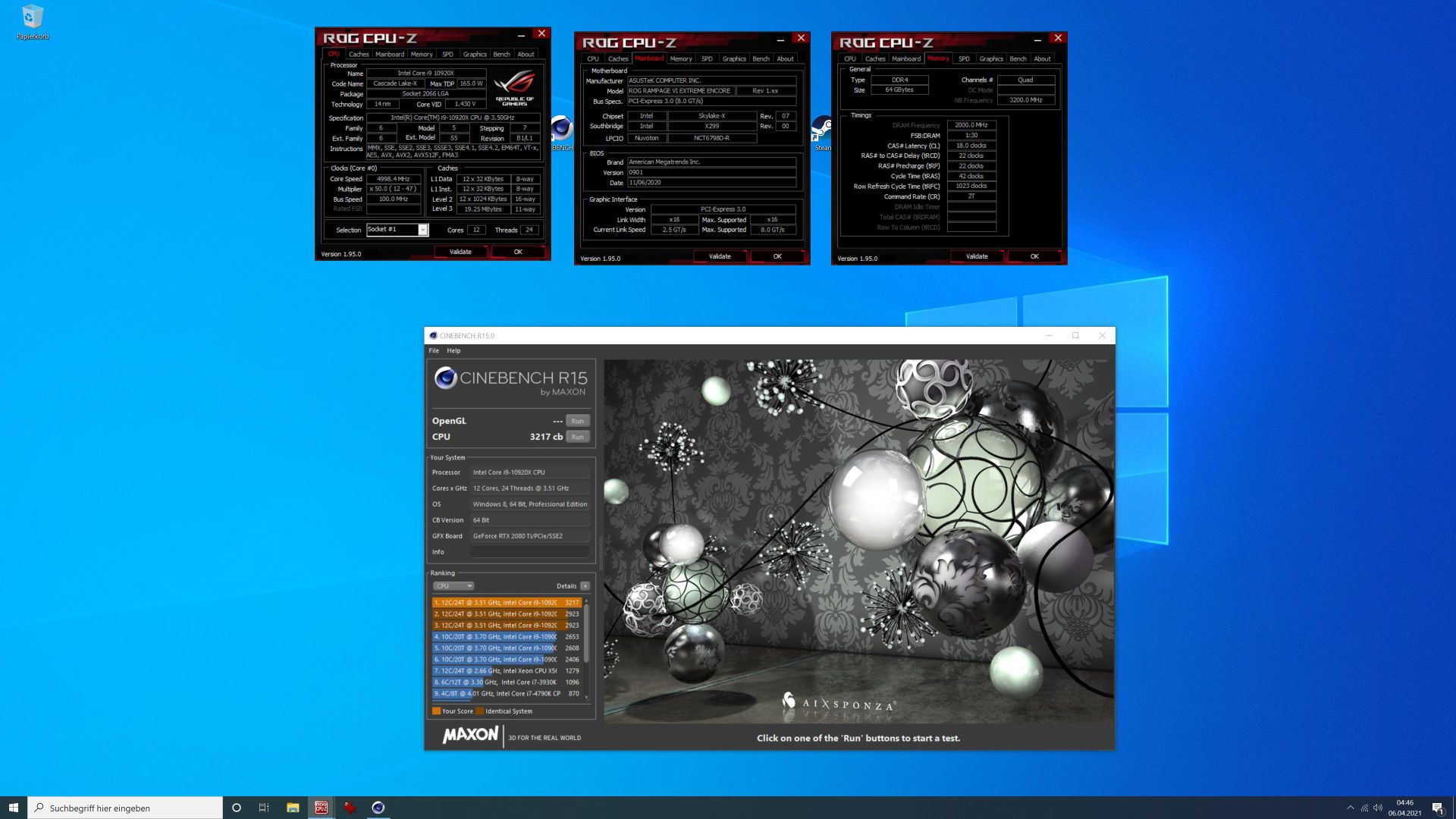Open the CPU ranking dropdown
Screen dimensions: 1456x819
(453, 586)
